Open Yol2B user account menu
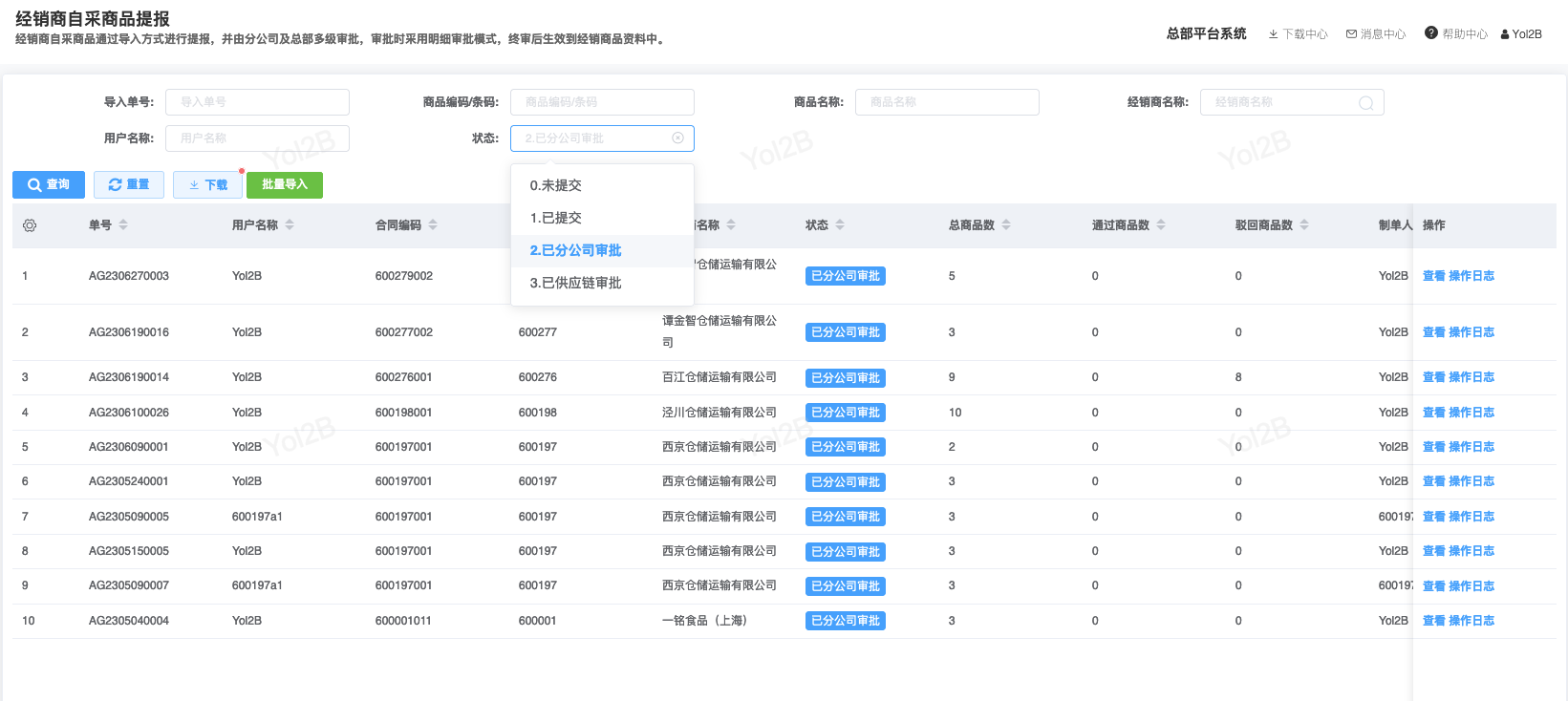The image size is (1568, 701). click(x=1521, y=34)
